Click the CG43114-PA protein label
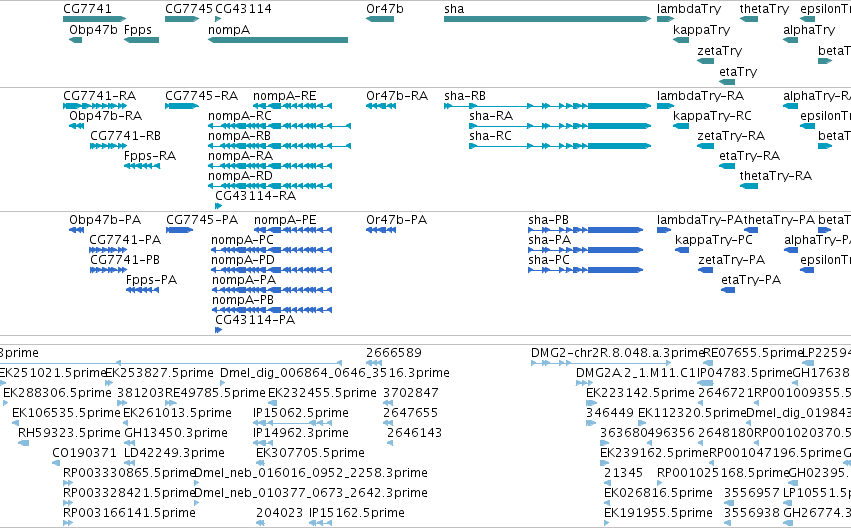 pos(255,320)
